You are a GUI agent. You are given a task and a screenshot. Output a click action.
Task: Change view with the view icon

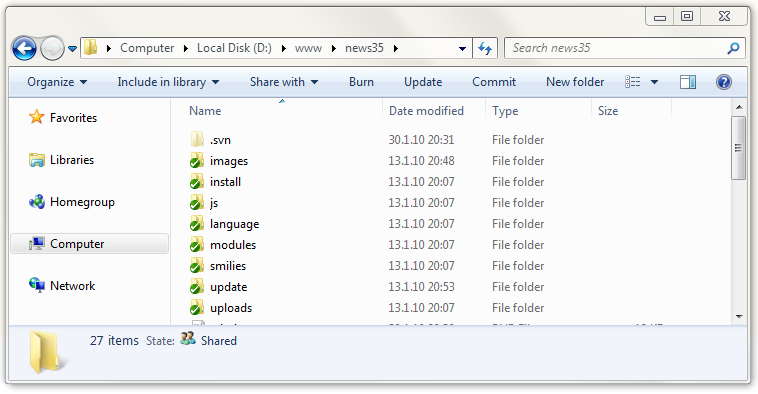633,82
